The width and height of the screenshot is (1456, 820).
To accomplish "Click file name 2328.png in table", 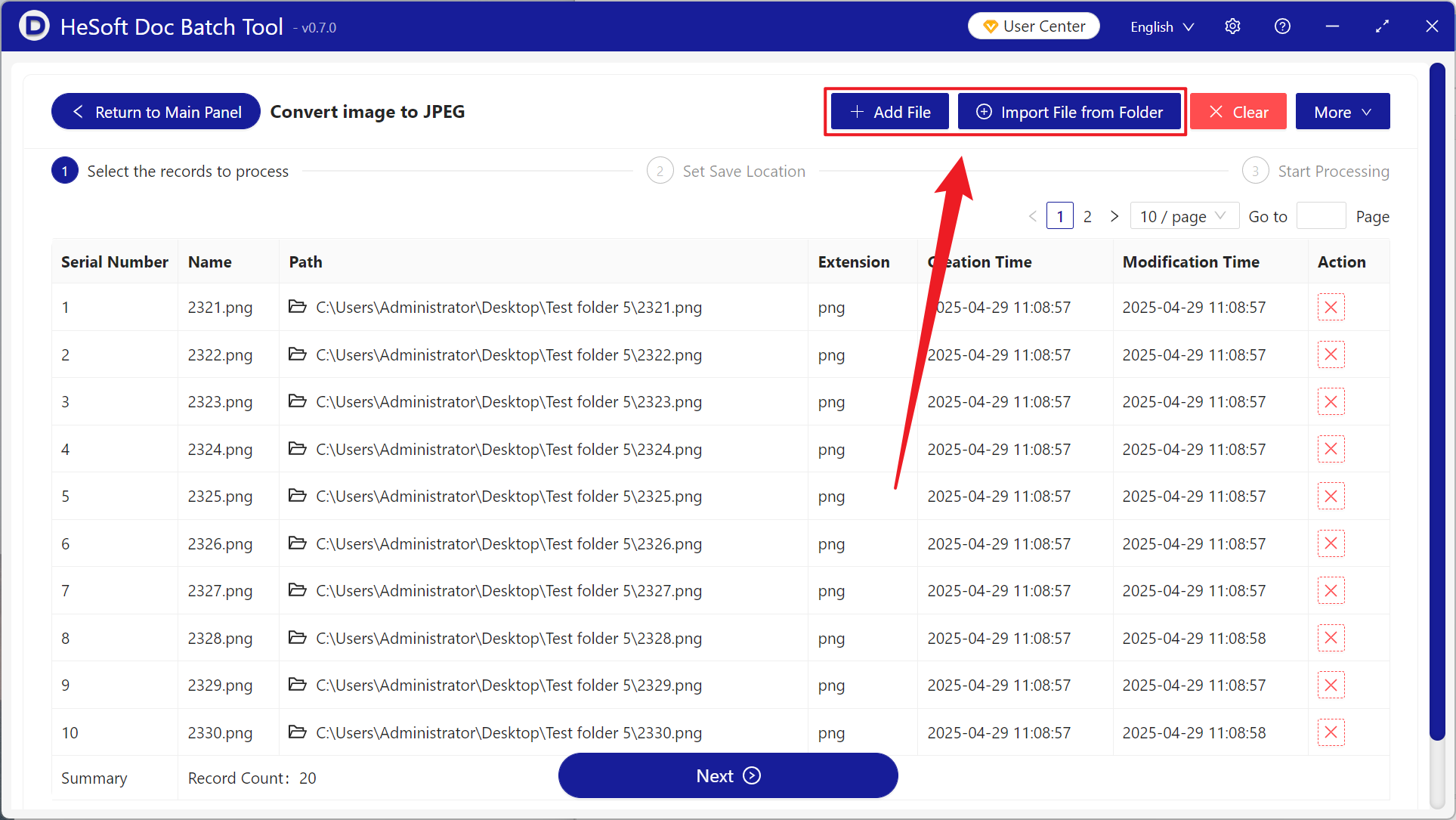I will [x=220, y=639].
